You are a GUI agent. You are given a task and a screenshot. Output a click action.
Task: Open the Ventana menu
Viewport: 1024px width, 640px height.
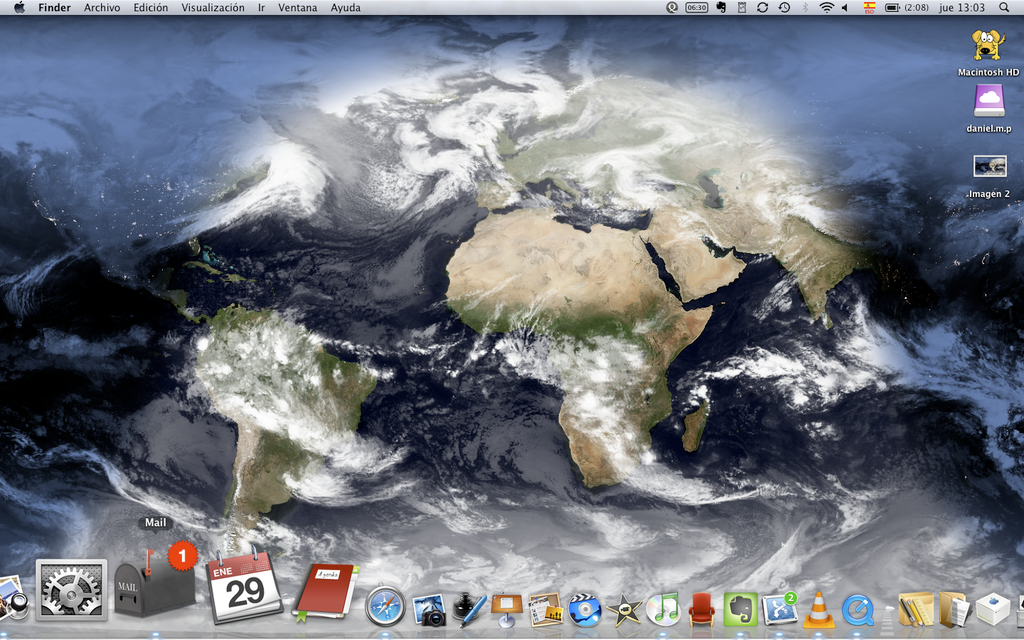coord(298,8)
